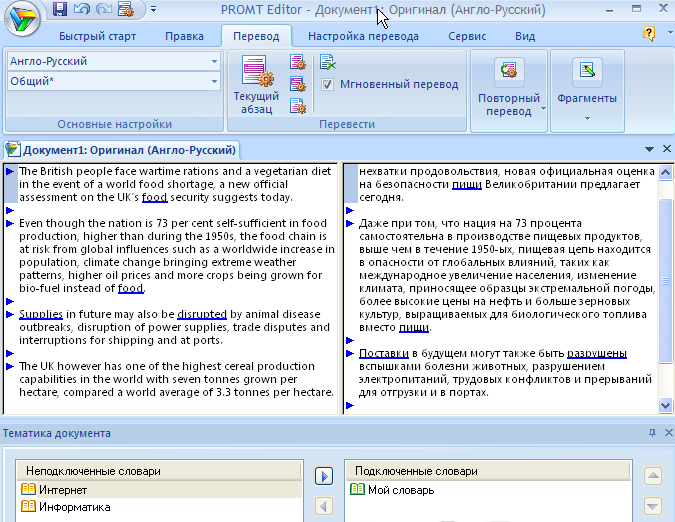Click paragraph marker before 'The UK however'
Viewport: 675px width, 522px height.
10,366
